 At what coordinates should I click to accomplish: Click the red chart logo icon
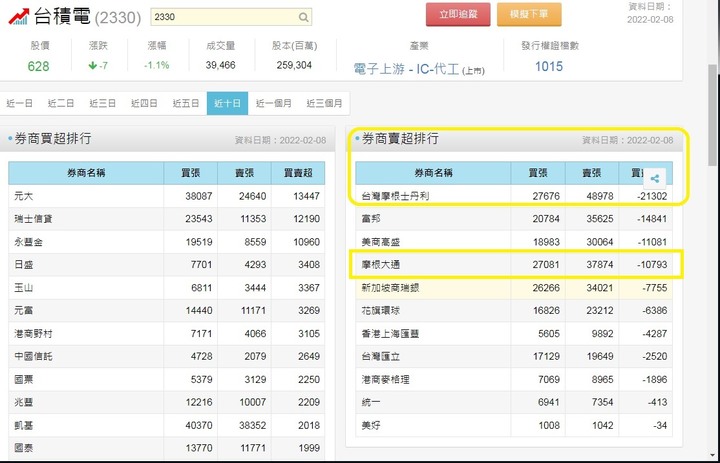point(19,17)
